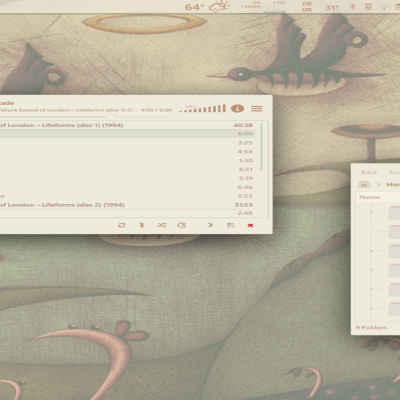This screenshot has width=400, height=400.
Task: Select the track lasting 2:48
Action: 128,213
